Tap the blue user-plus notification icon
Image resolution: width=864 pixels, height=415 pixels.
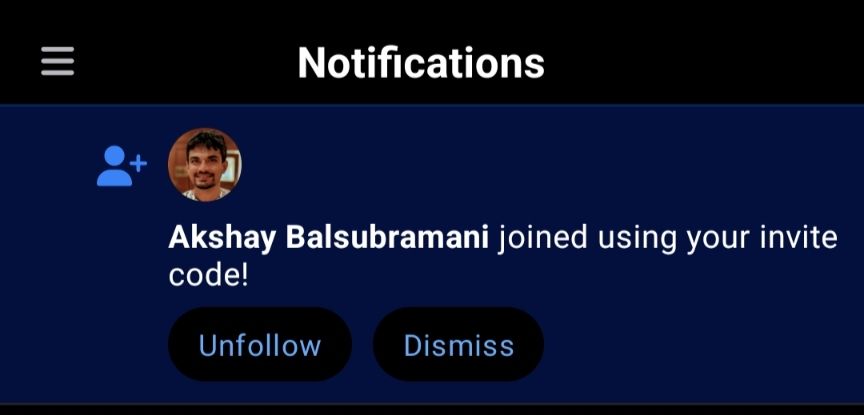point(122,165)
